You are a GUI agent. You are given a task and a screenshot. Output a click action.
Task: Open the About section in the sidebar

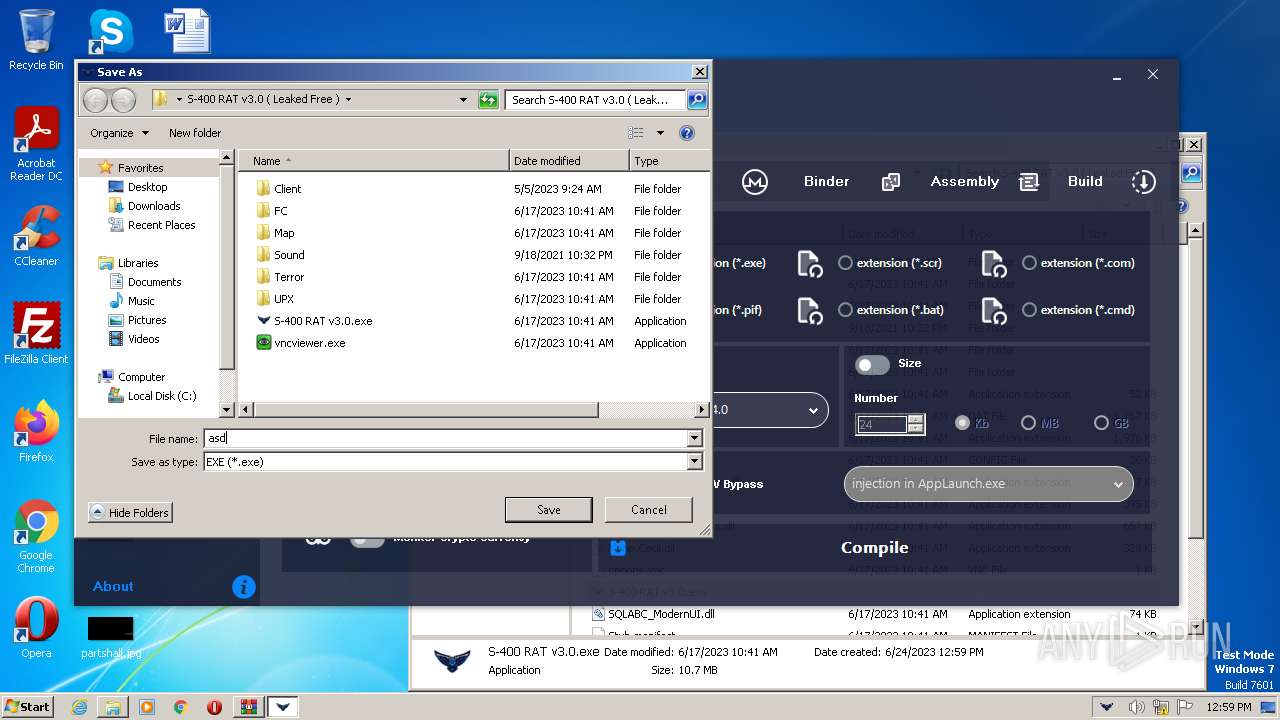point(113,587)
